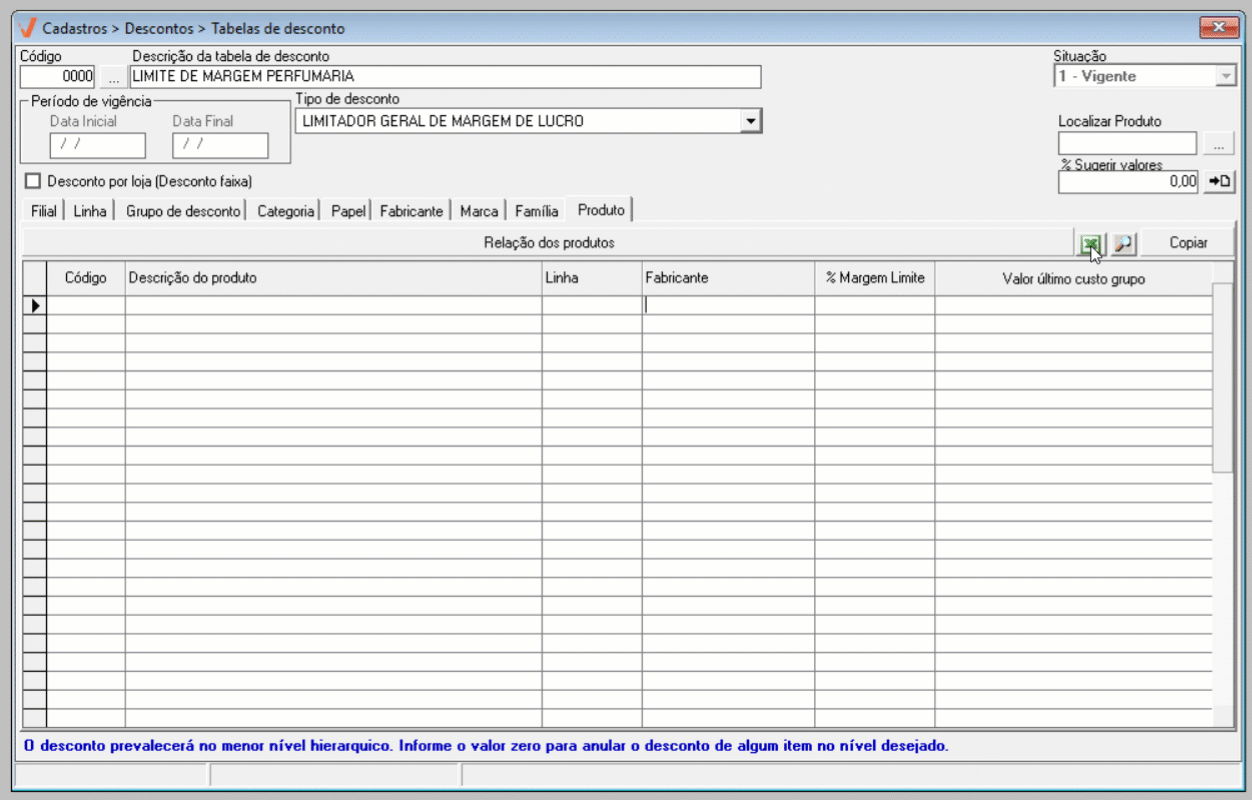Switch to the Filial tab

pos(44,211)
